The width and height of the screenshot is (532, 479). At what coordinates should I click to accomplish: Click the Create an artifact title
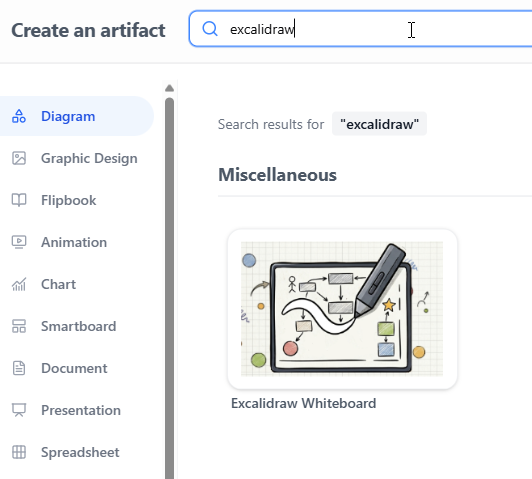[88, 31]
